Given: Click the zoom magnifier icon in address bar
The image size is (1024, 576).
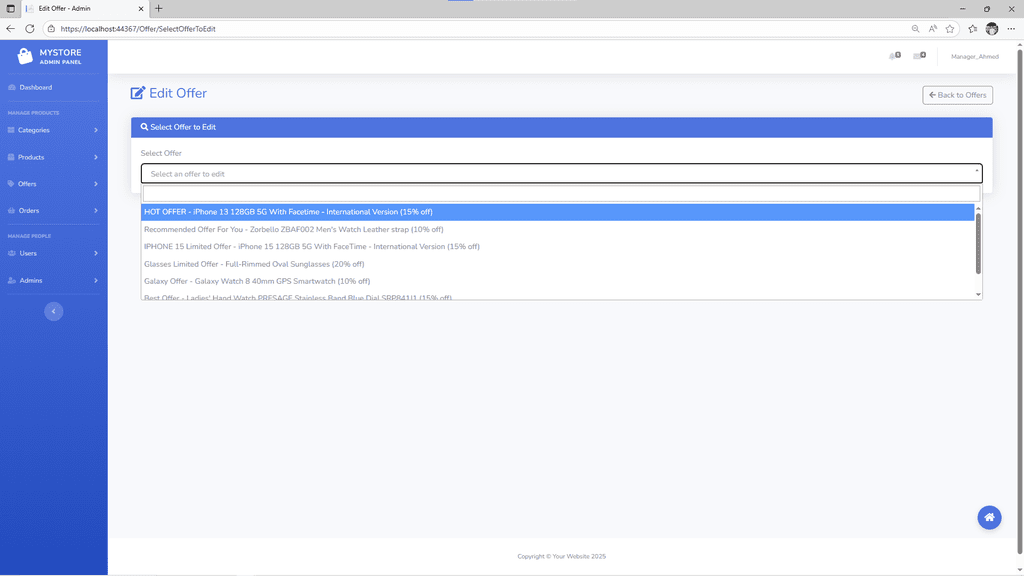Looking at the screenshot, I should tap(916, 29).
